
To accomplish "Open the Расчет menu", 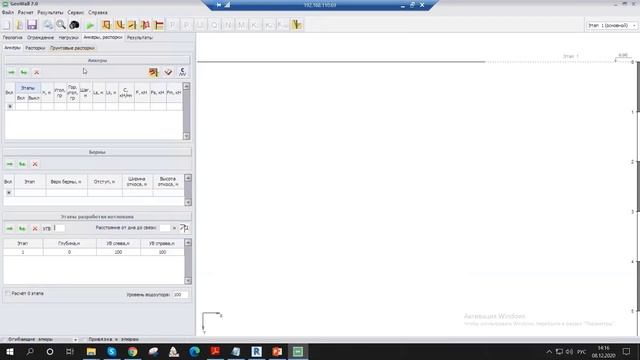I will tap(25, 13).
